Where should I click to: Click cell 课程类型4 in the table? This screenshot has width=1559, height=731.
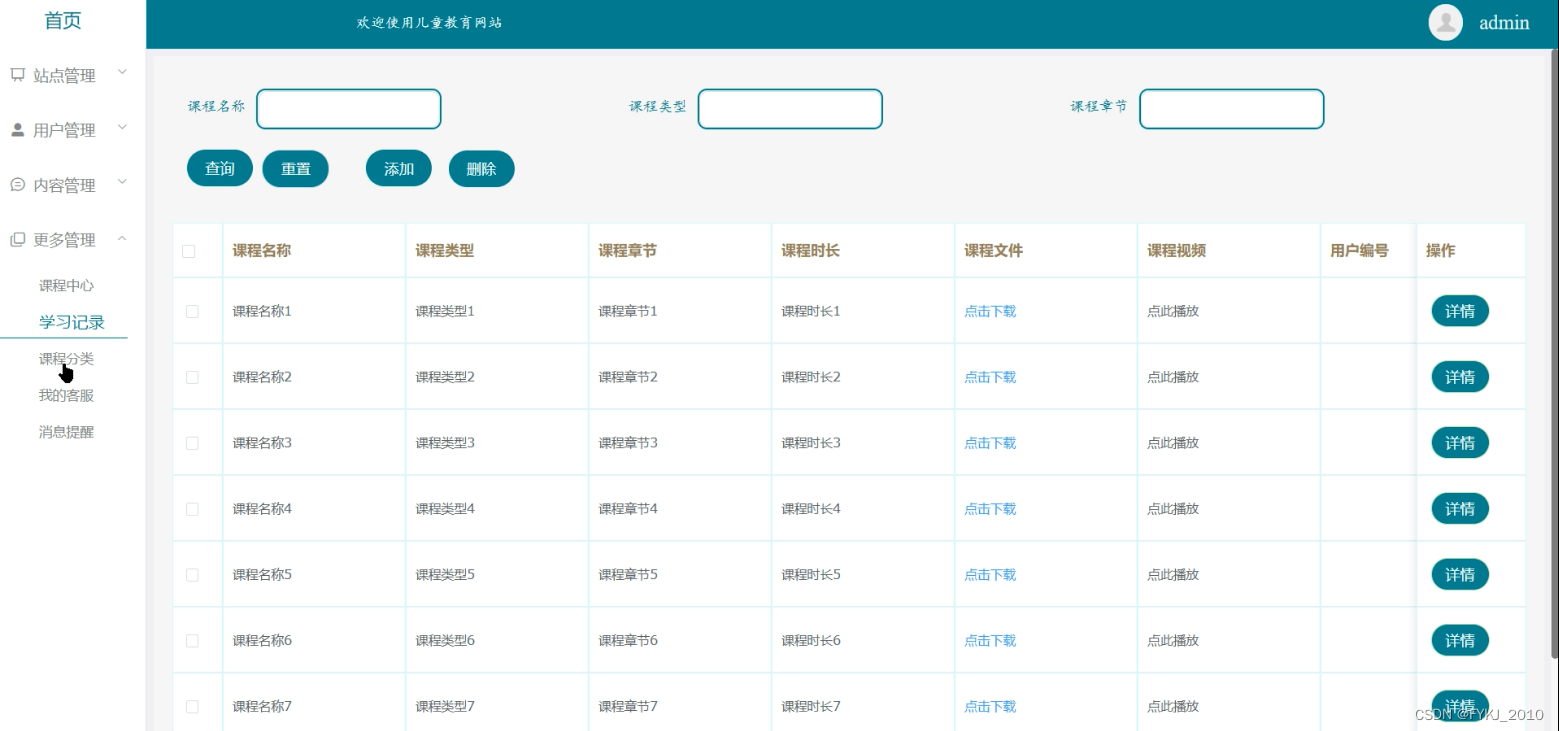(x=445, y=509)
